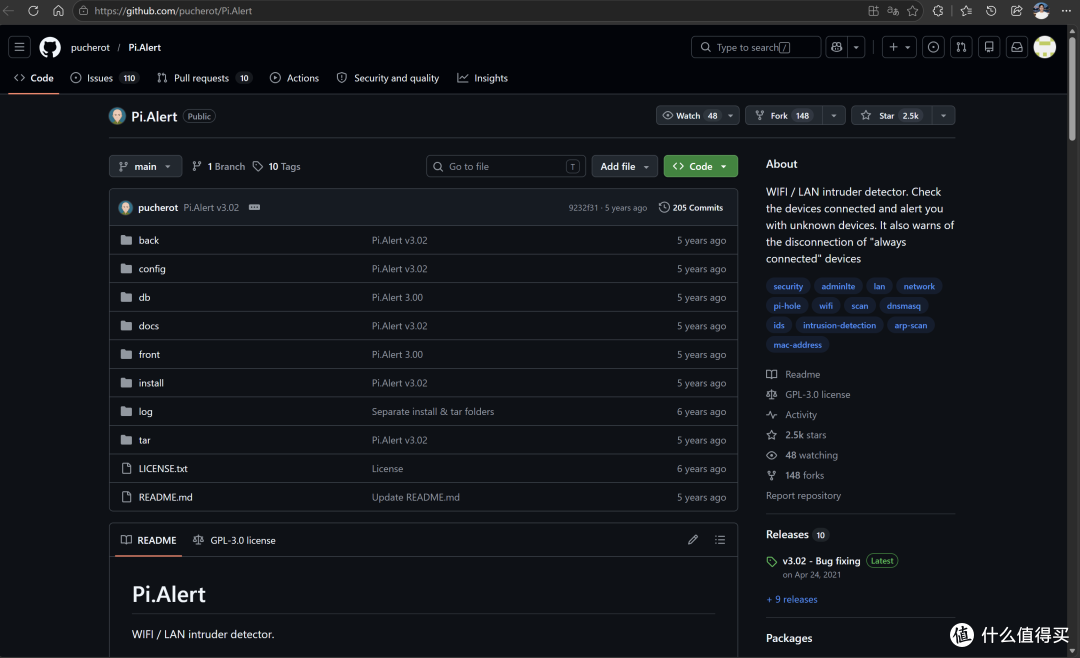Open the GitHub hamburger navigation menu
The width and height of the screenshot is (1080, 658).
click(19, 48)
